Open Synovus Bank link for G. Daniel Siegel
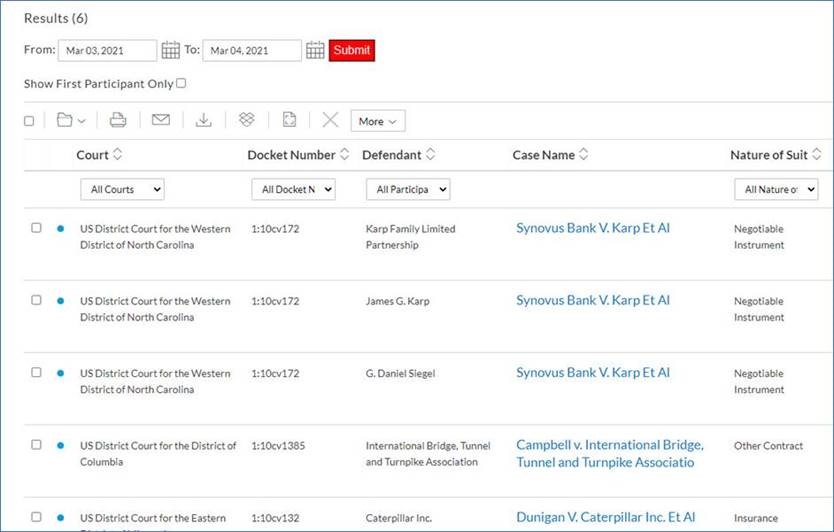834x532 pixels. click(593, 373)
